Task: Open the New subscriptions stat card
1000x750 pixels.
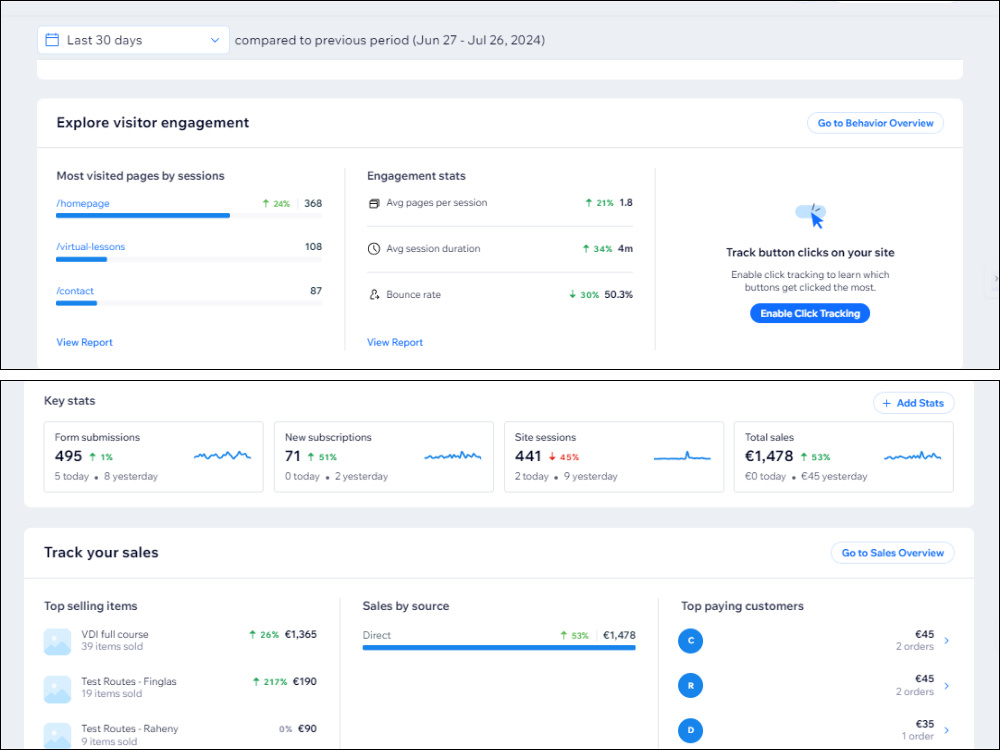Action: click(x=384, y=457)
